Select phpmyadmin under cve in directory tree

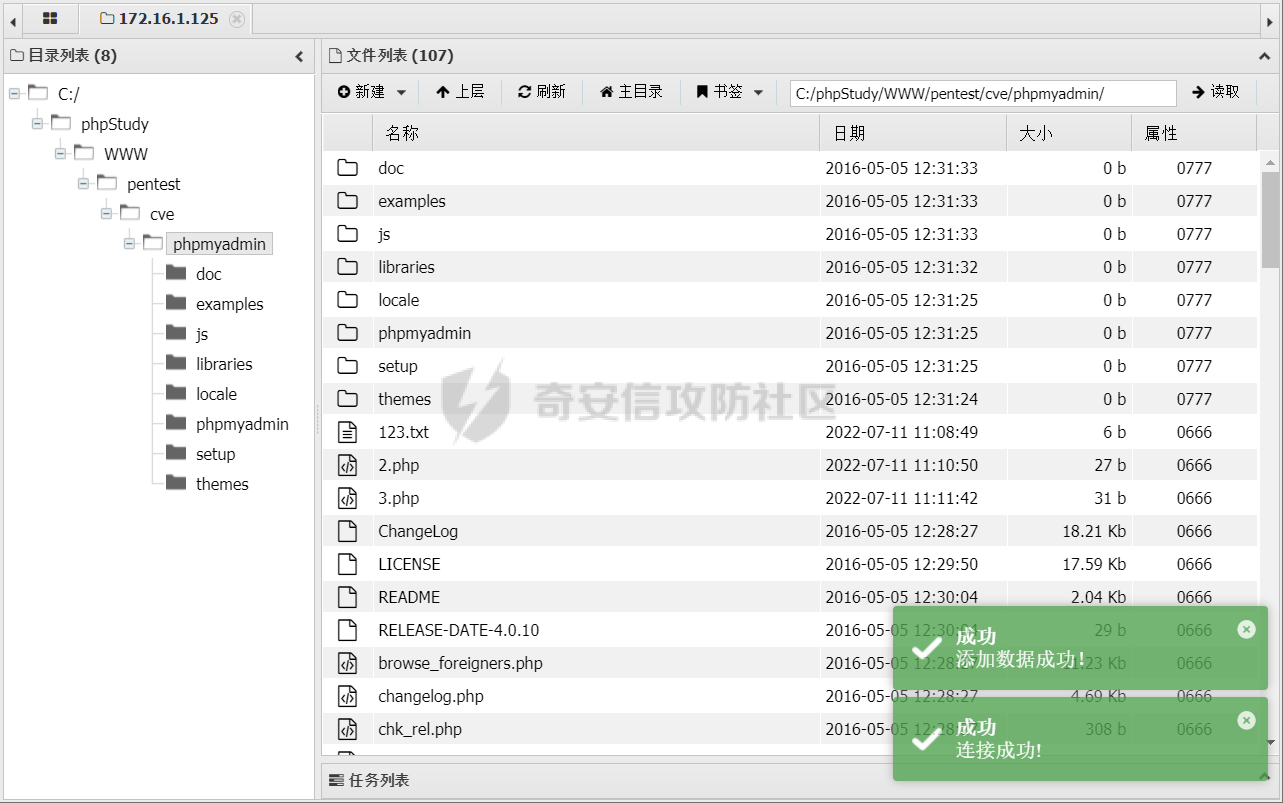click(x=219, y=244)
